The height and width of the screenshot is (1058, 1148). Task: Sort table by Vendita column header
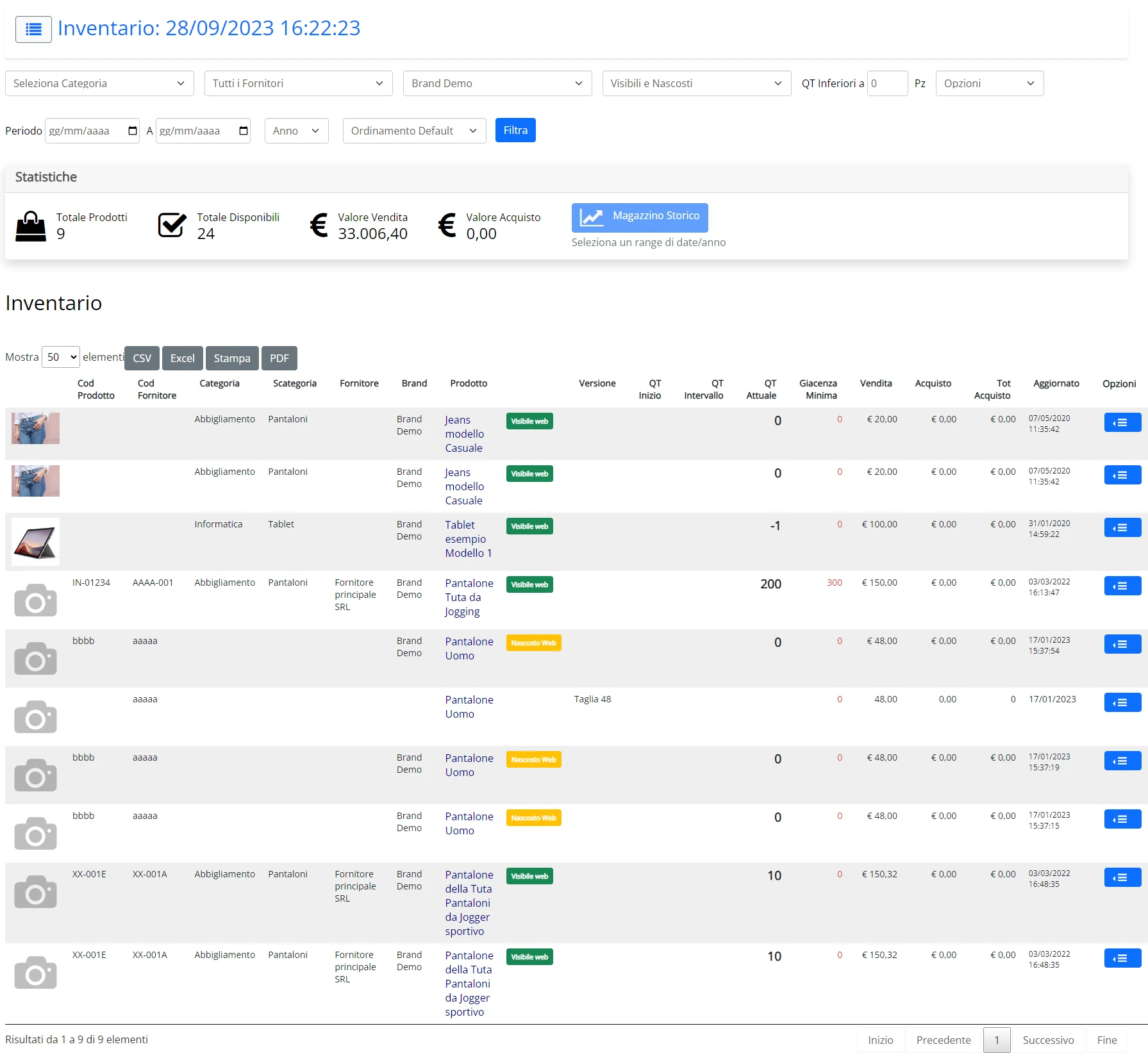876,383
